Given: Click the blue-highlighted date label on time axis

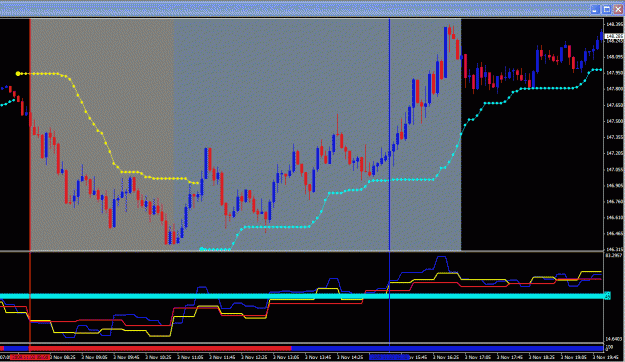Looking at the screenshot, I should point(389,357).
